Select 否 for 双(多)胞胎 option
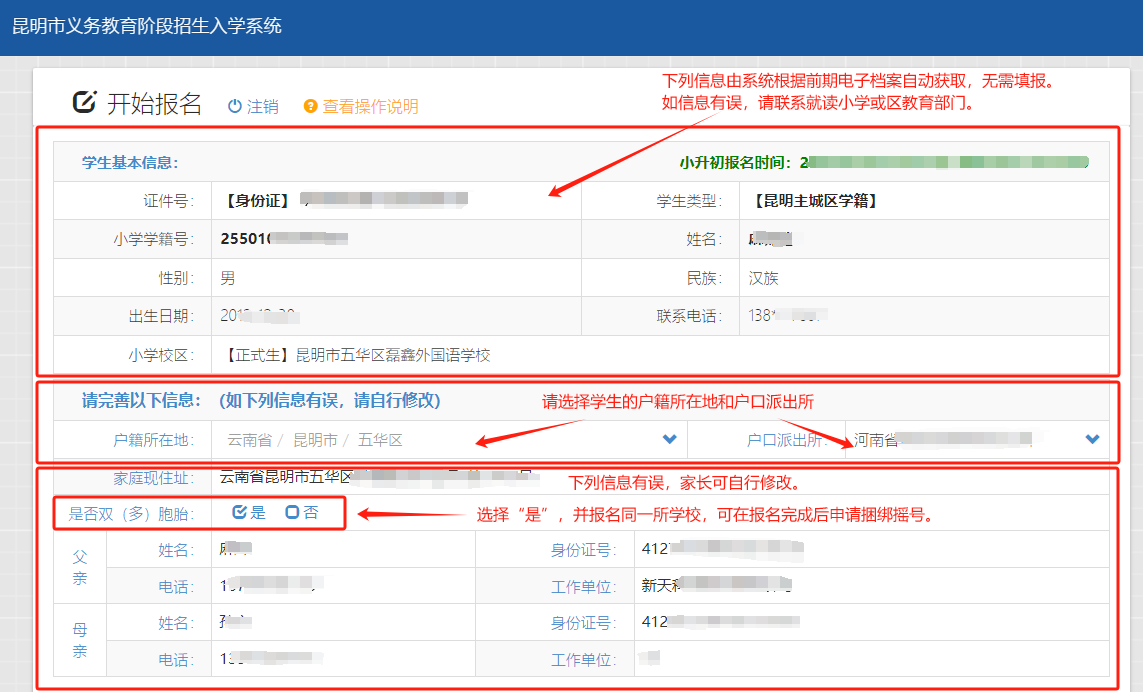This screenshot has width=1143, height=692. coord(292,512)
